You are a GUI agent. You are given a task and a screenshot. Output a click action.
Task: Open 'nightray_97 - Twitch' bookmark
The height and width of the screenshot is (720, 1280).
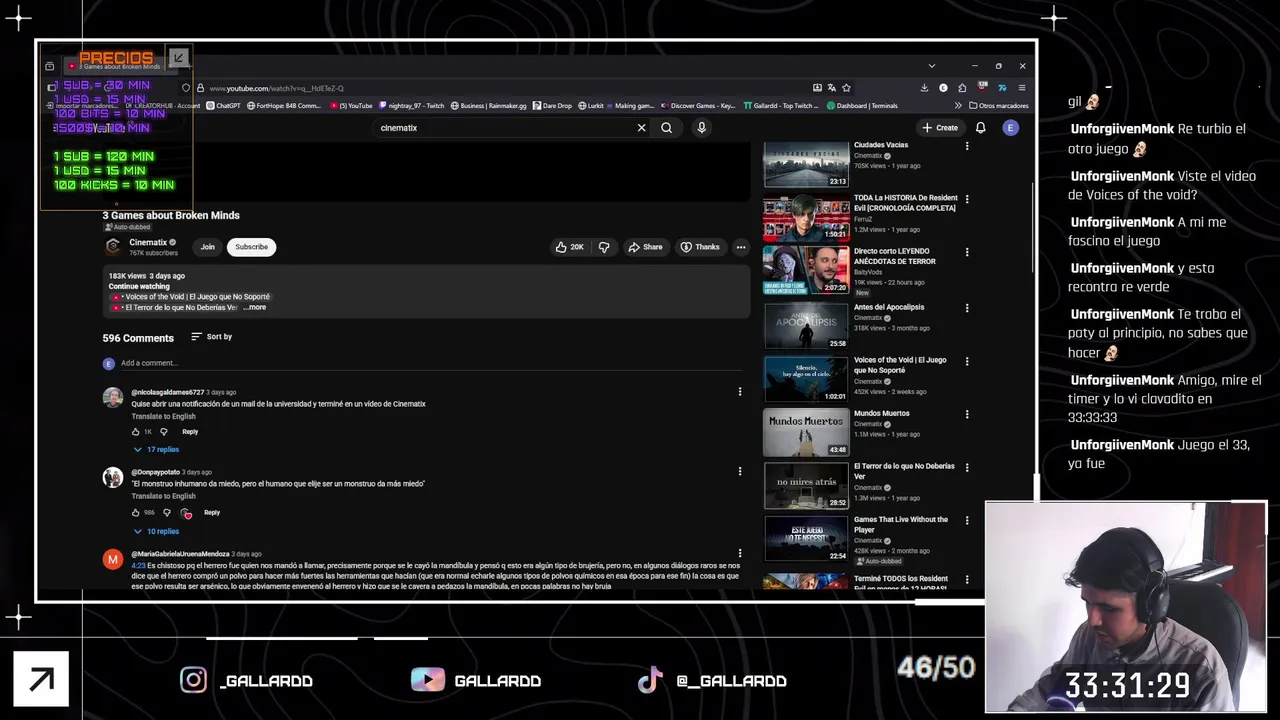(412, 106)
